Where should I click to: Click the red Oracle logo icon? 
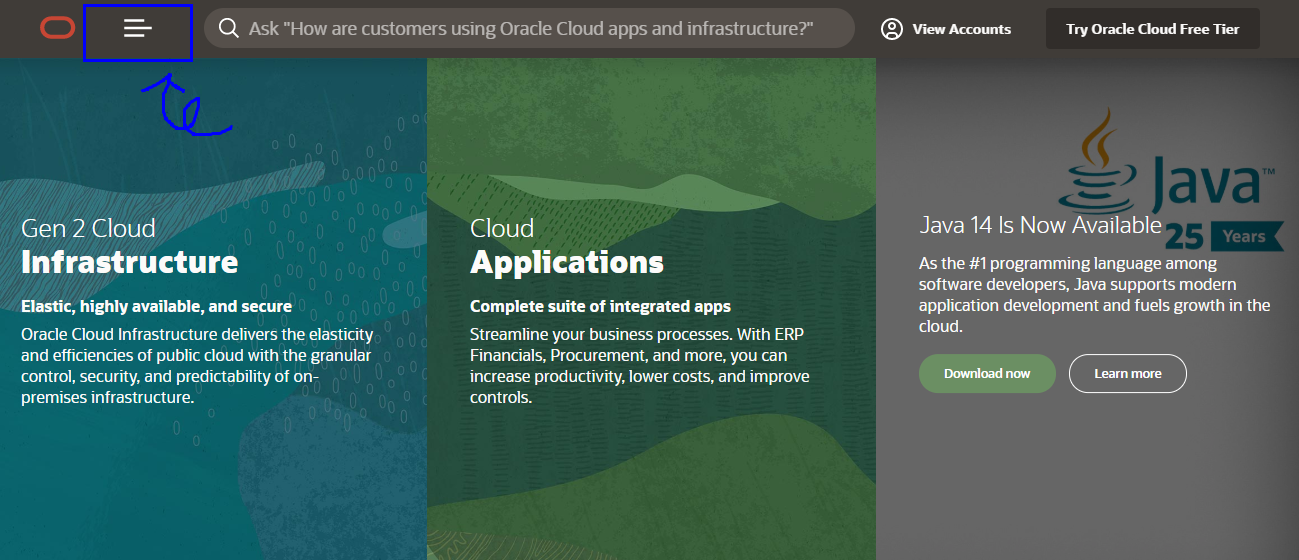point(57,28)
